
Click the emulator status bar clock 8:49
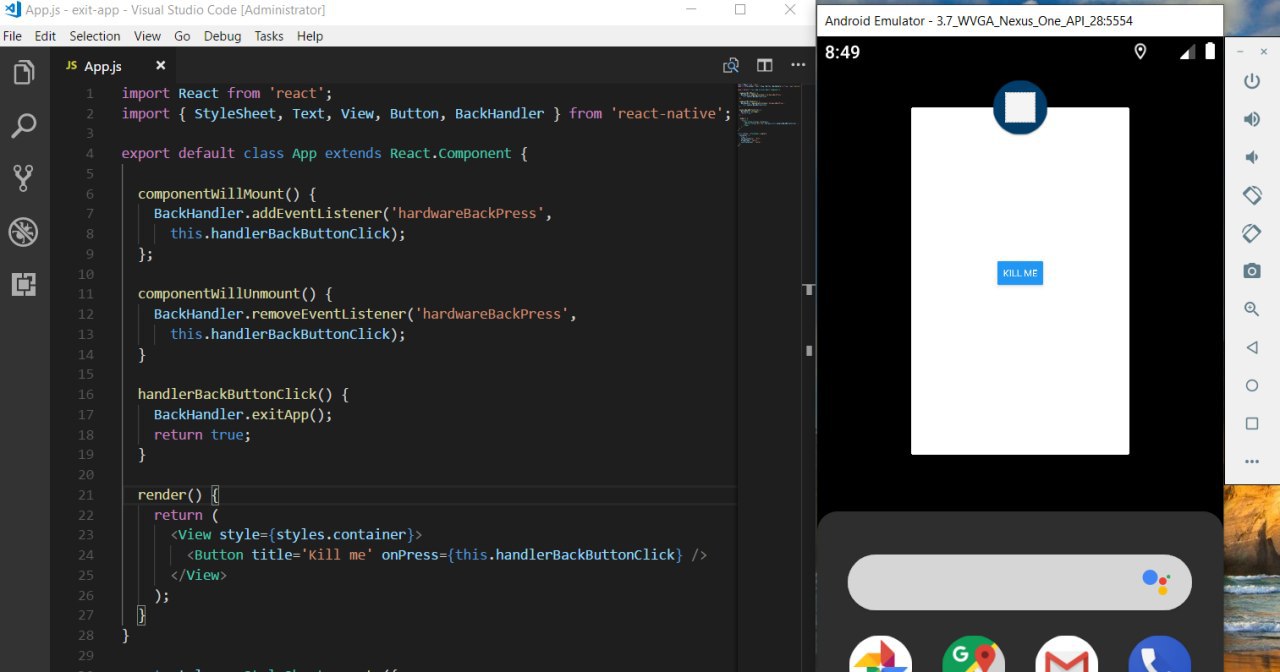842,52
